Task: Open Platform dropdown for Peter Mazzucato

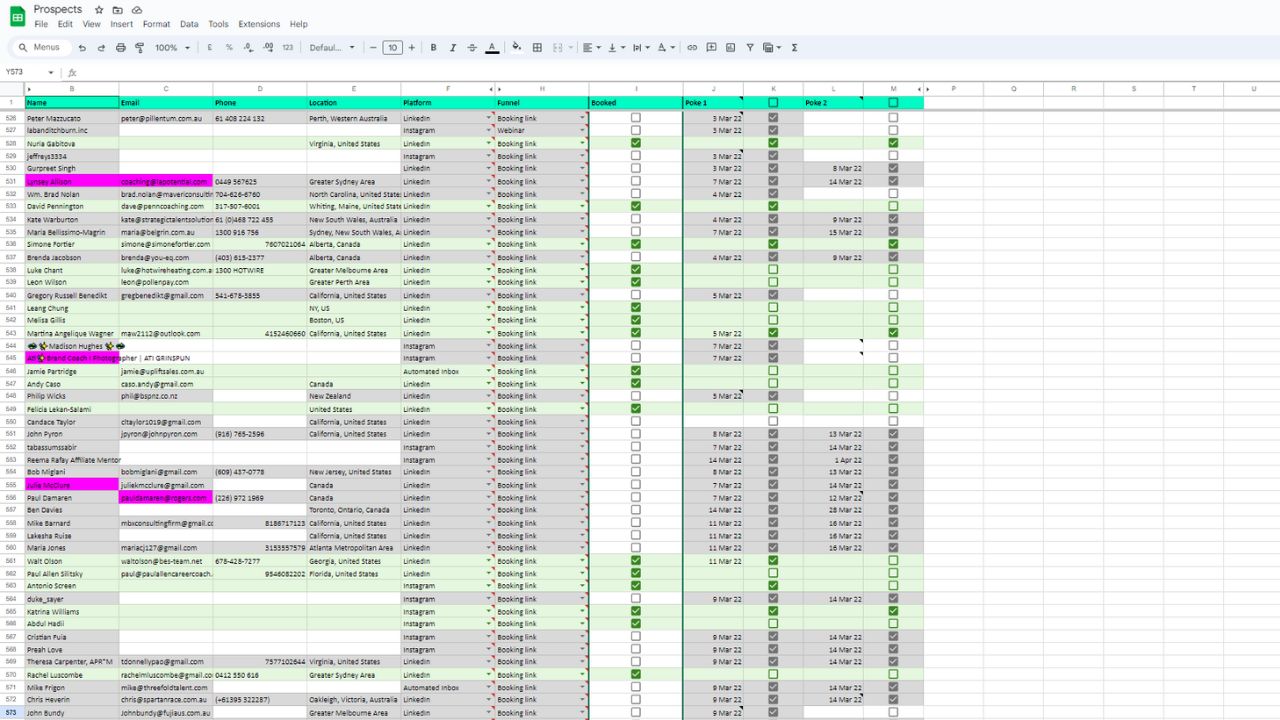Action: (489, 118)
